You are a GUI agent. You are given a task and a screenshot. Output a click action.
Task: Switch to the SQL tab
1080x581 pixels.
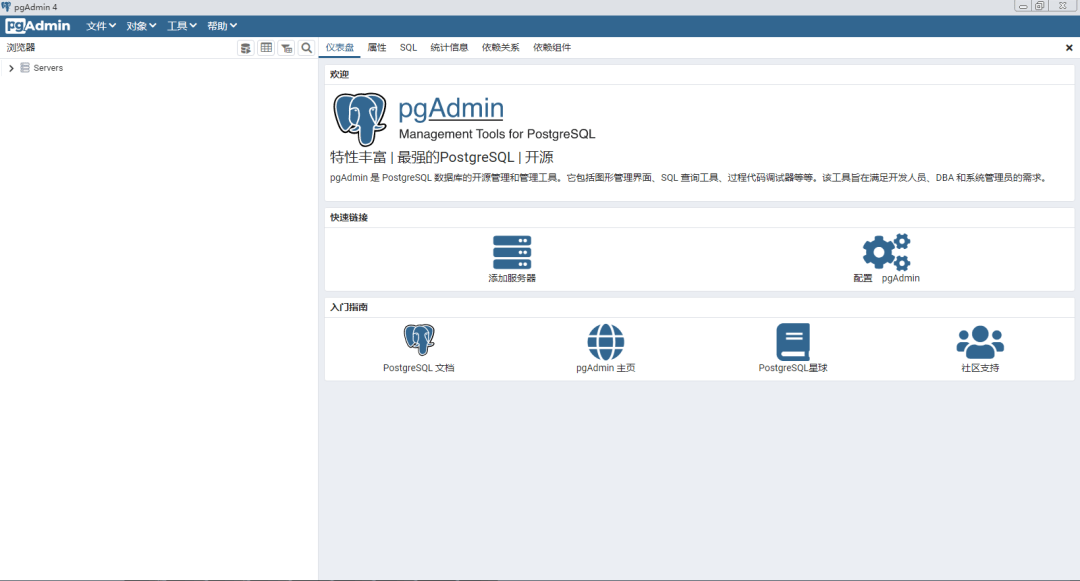408,47
